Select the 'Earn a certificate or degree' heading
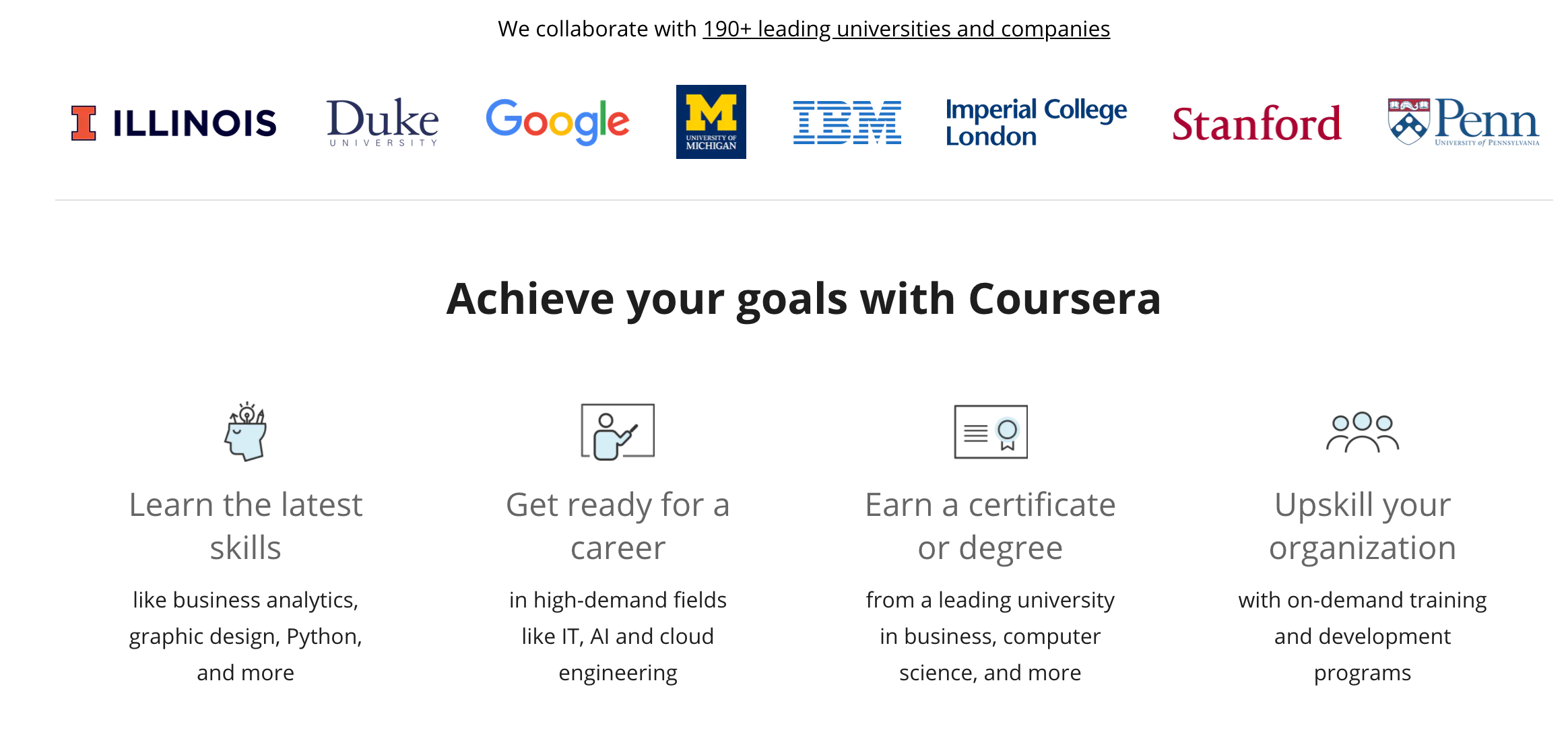 pyautogui.click(x=990, y=526)
